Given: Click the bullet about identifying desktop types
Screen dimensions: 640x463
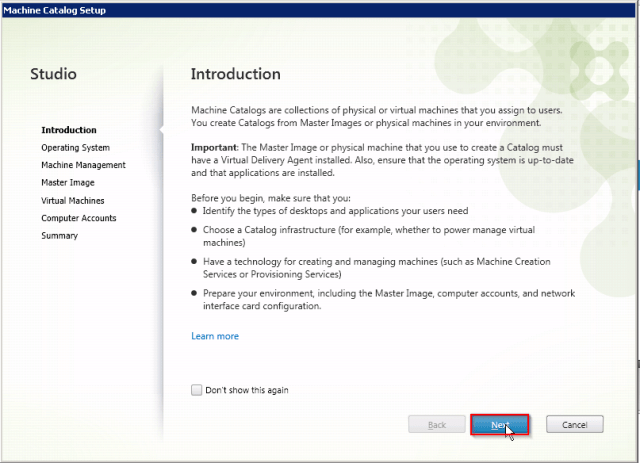Looking at the screenshot, I should tap(335, 211).
